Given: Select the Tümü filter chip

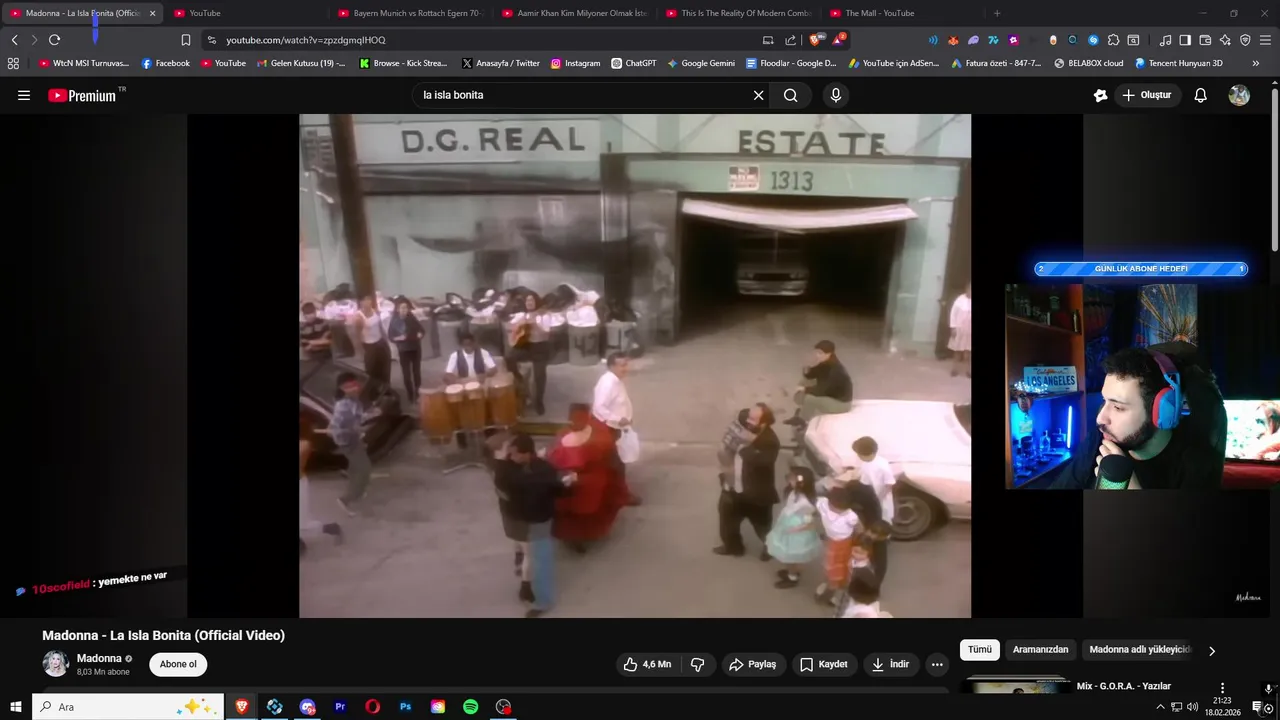Looking at the screenshot, I should tap(980, 650).
